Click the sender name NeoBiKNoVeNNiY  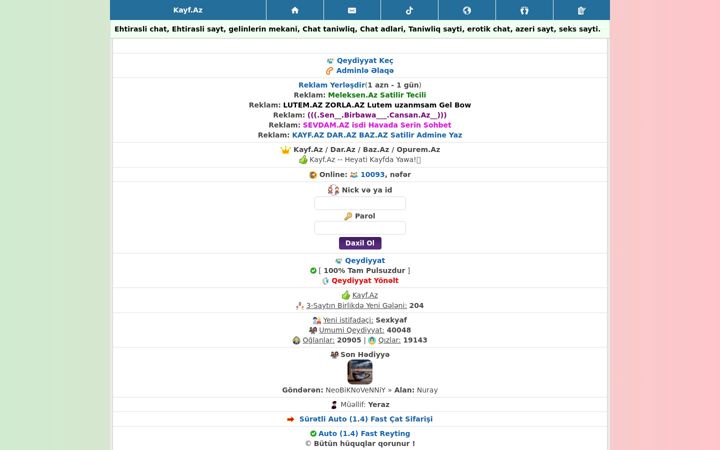355,390
